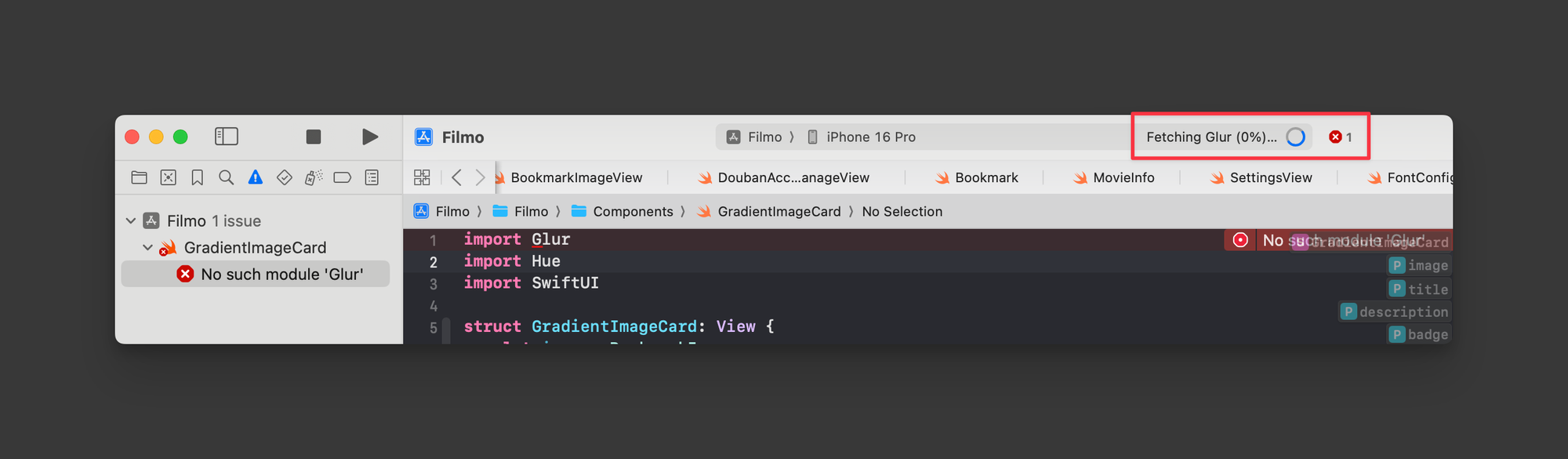This screenshot has height=459, width=1568.
Task: Stop the running build
Action: pyautogui.click(x=314, y=137)
